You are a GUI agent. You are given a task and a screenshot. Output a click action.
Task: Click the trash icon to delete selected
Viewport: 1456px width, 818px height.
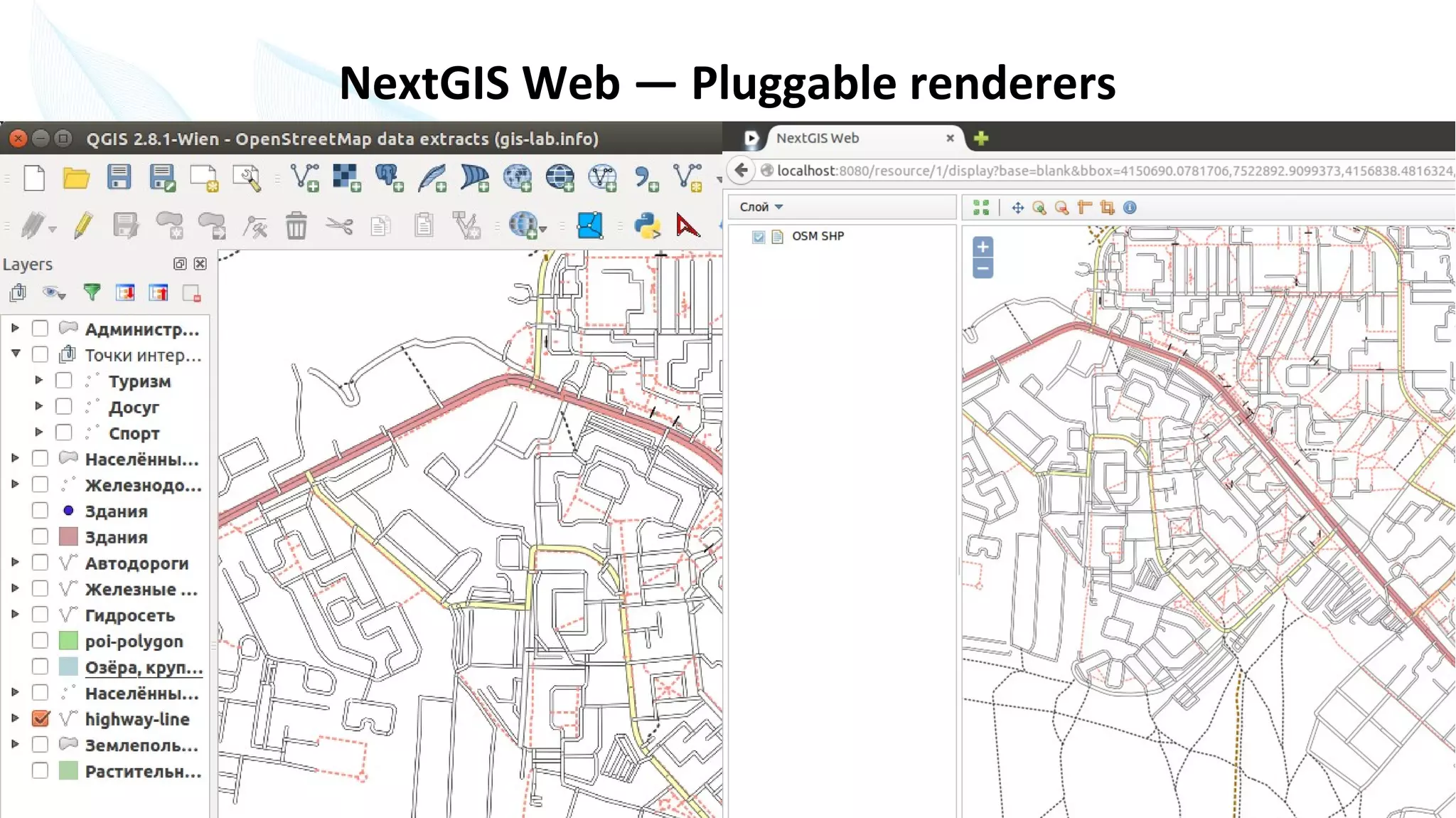[296, 225]
